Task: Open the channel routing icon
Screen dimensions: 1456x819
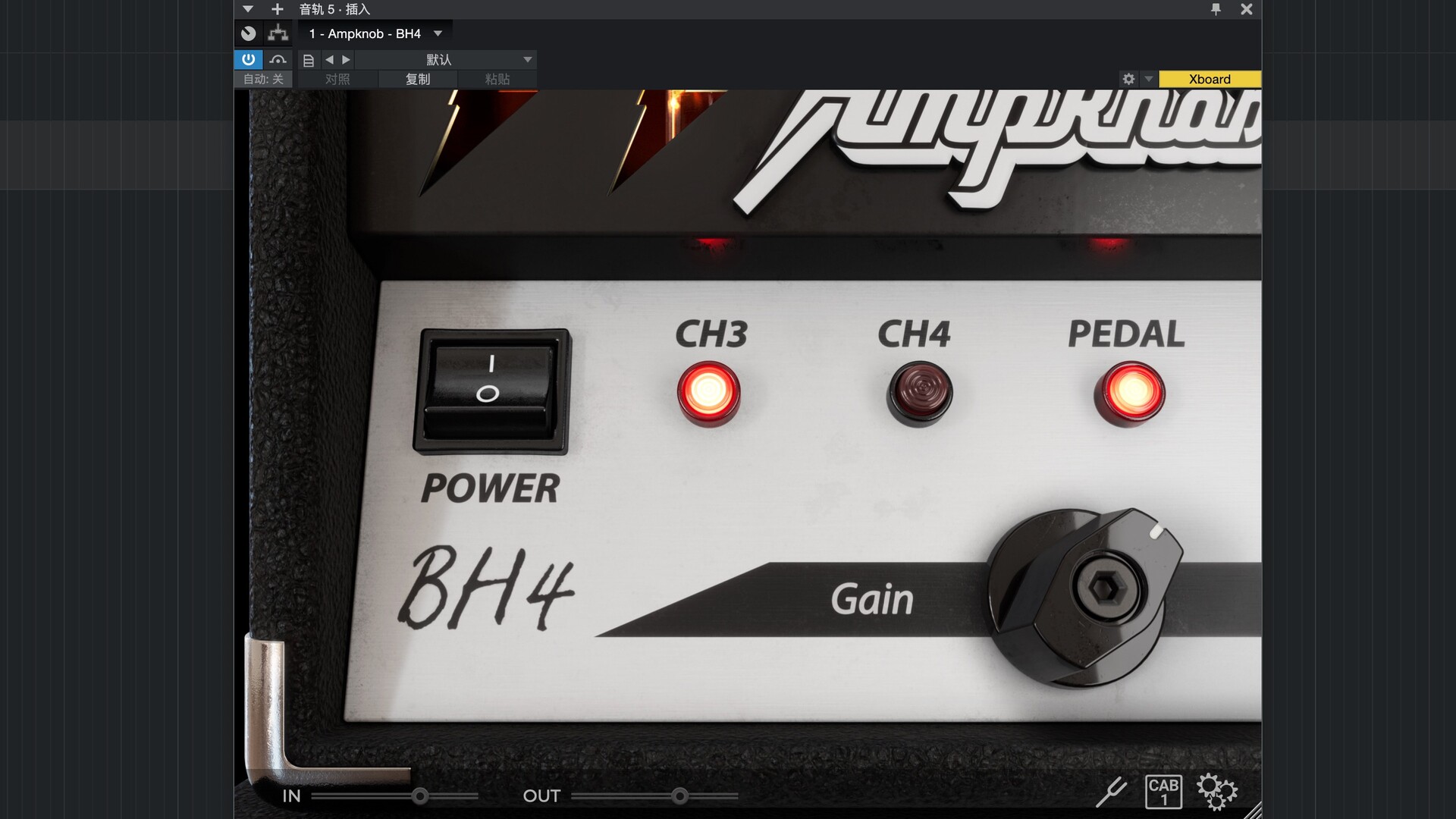Action: (x=278, y=33)
